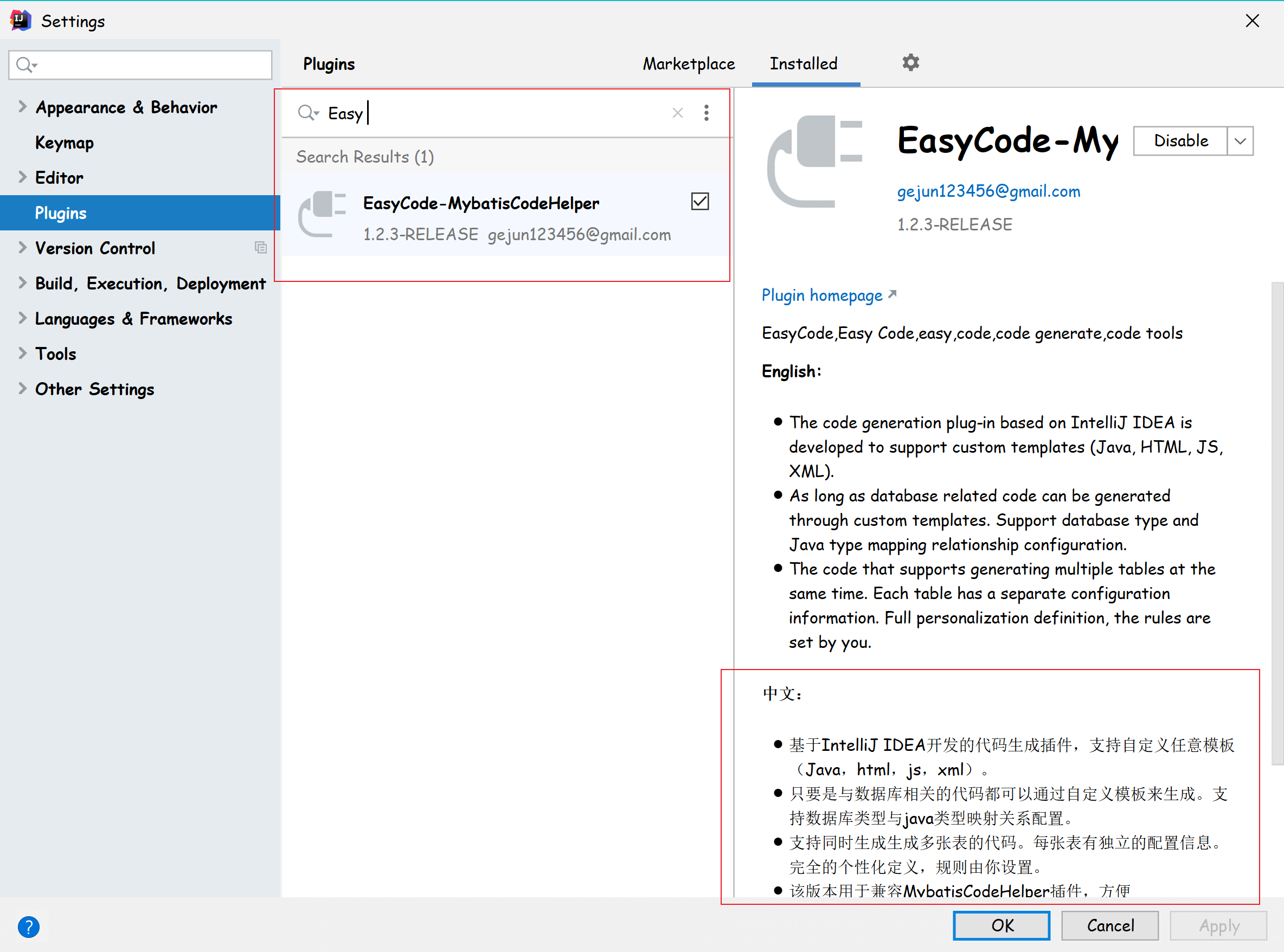Viewport: 1284px width, 952px height.
Task: Open plugin search options three-dot menu
Action: [x=706, y=113]
